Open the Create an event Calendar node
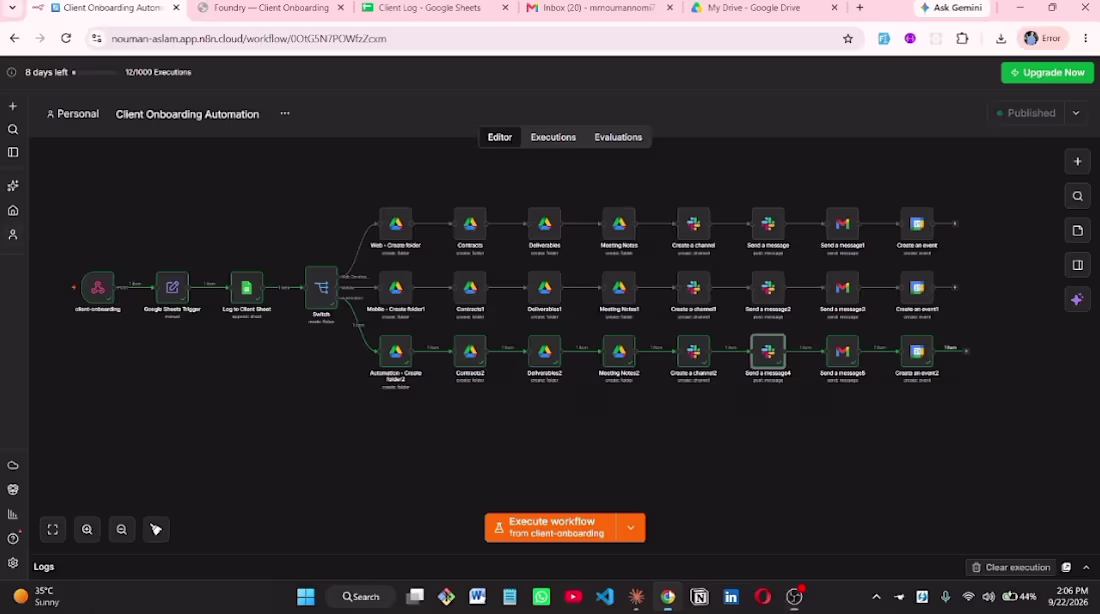 tap(917, 224)
